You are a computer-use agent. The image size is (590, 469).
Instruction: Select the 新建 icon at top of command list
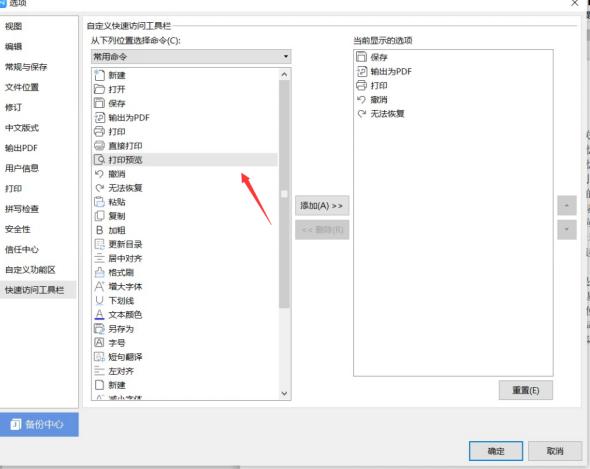99,75
